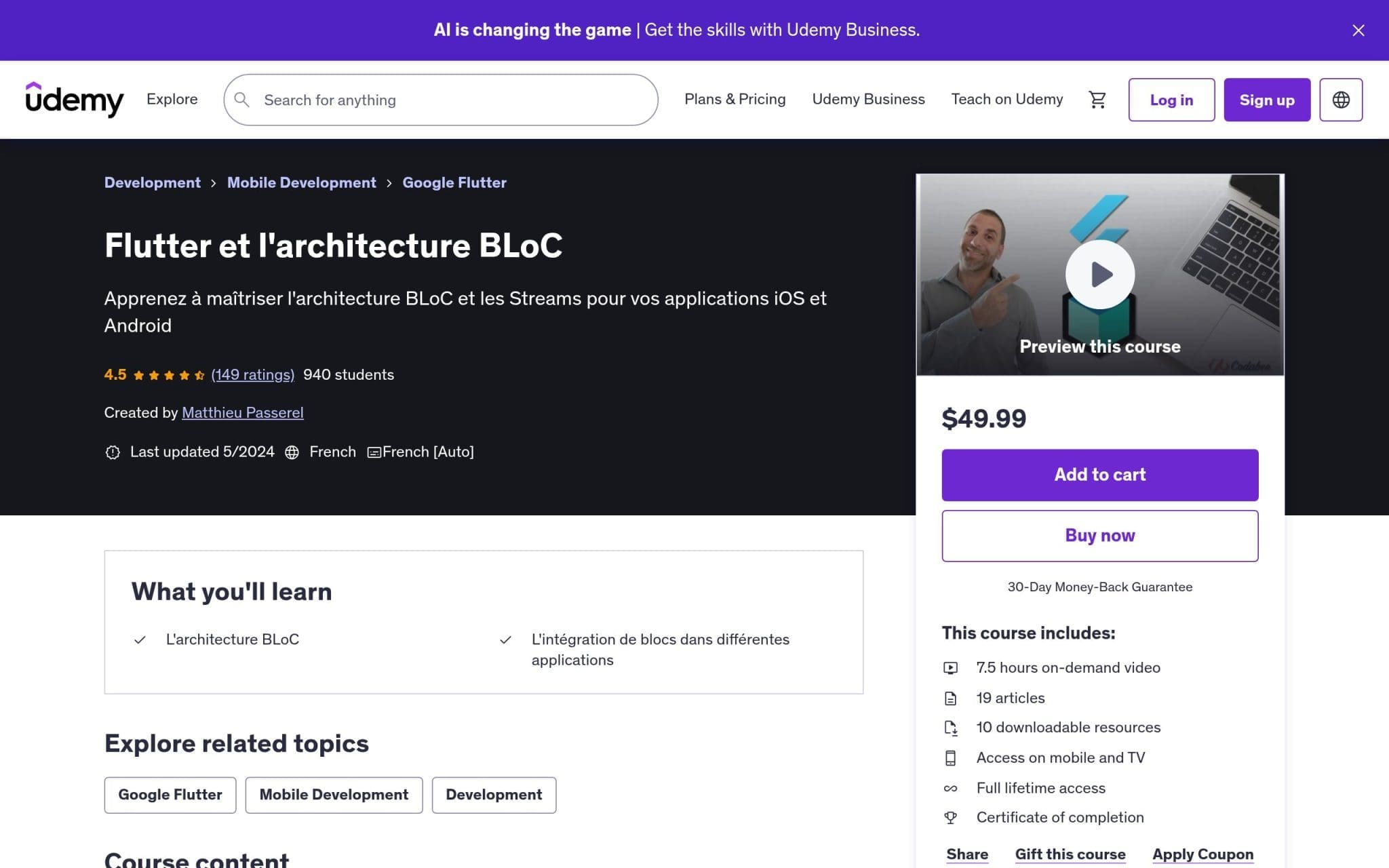Open the shopping cart icon
This screenshot has height=868, width=1389.
pyautogui.click(x=1097, y=100)
